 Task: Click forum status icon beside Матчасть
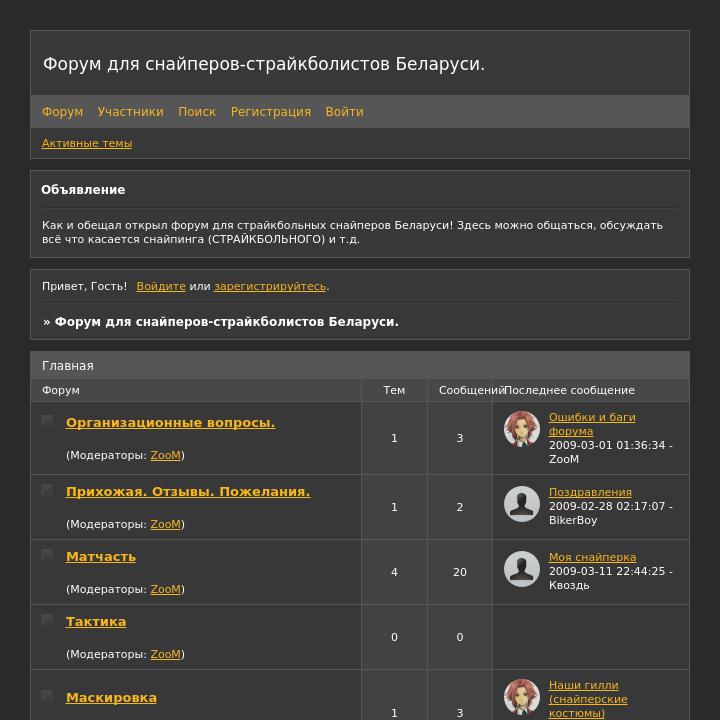click(x=47, y=555)
